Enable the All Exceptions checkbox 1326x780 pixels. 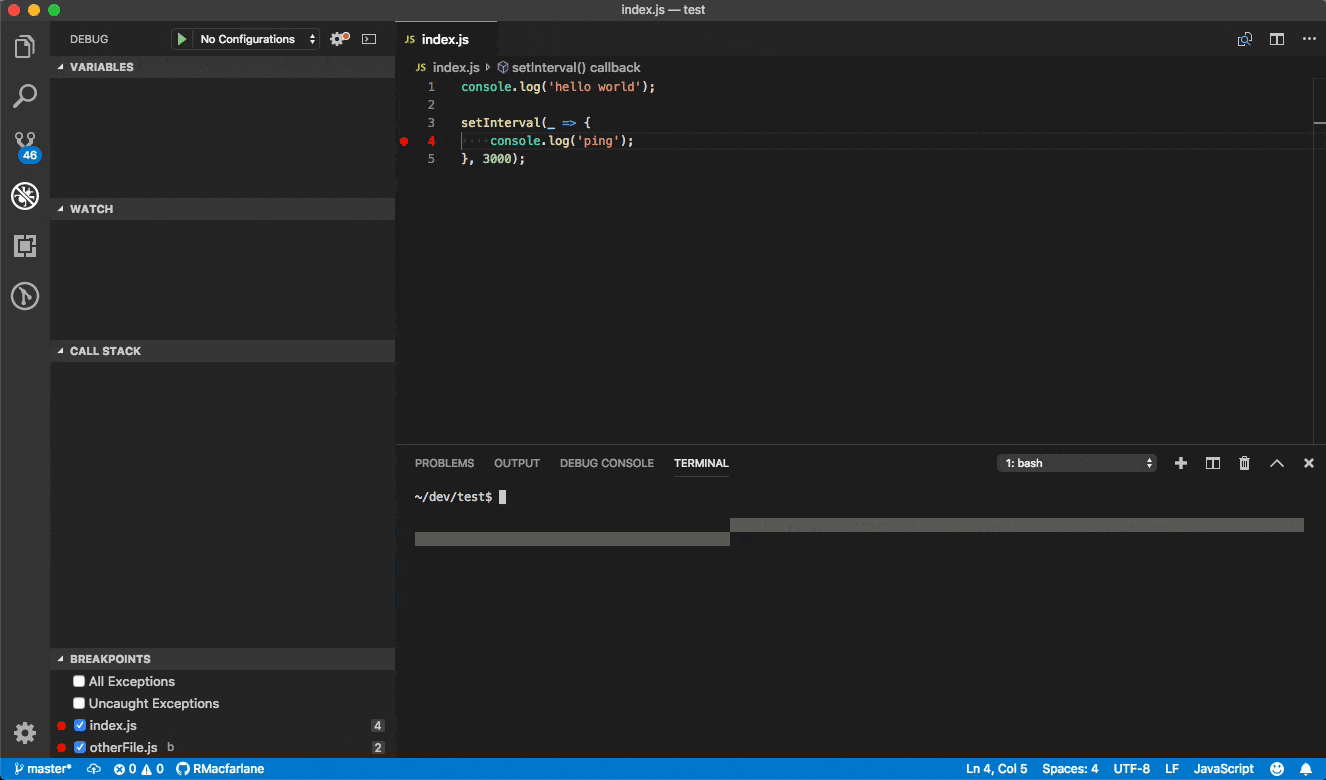click(78, 680)
